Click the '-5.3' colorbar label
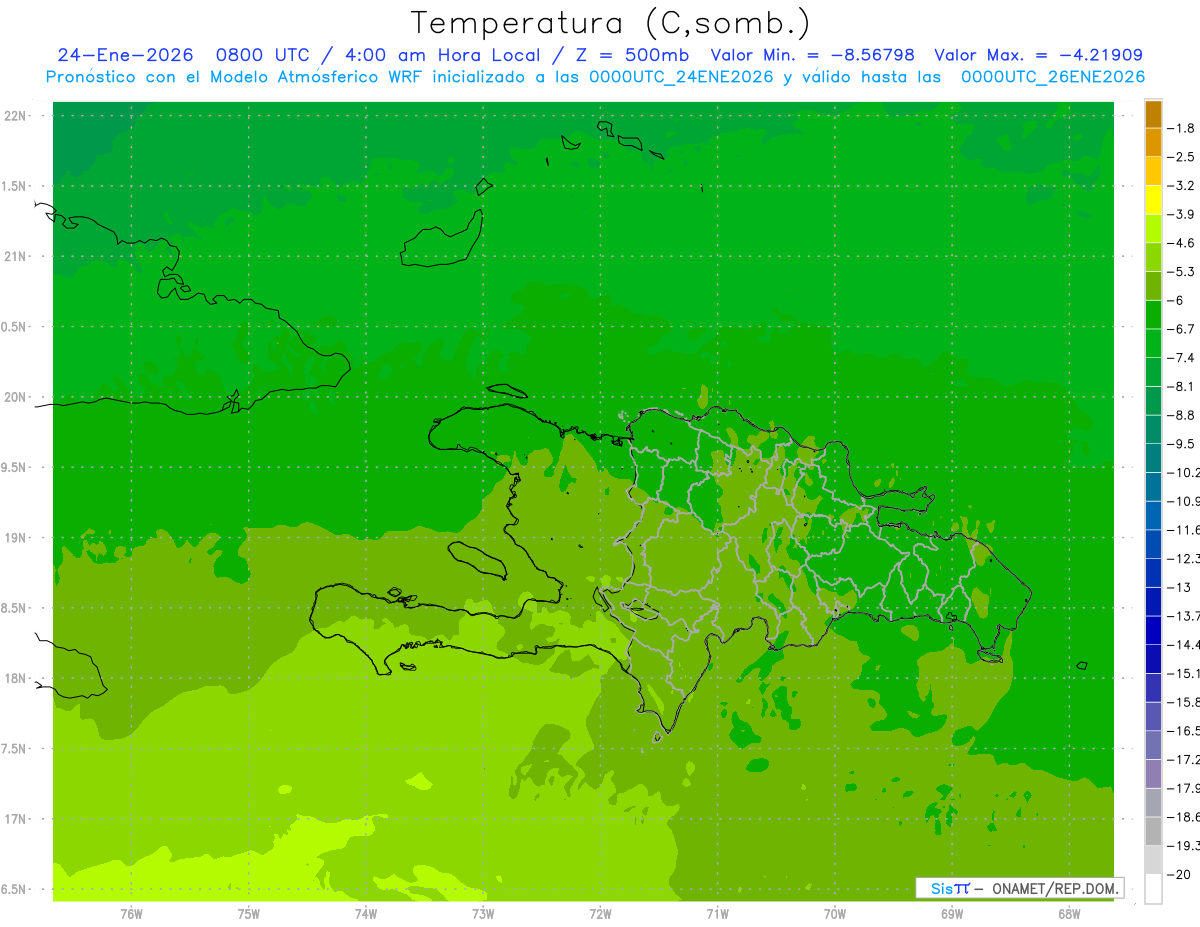This screenshot has height=927, width=1200. pyautogui.click(x=1181, y=272)
